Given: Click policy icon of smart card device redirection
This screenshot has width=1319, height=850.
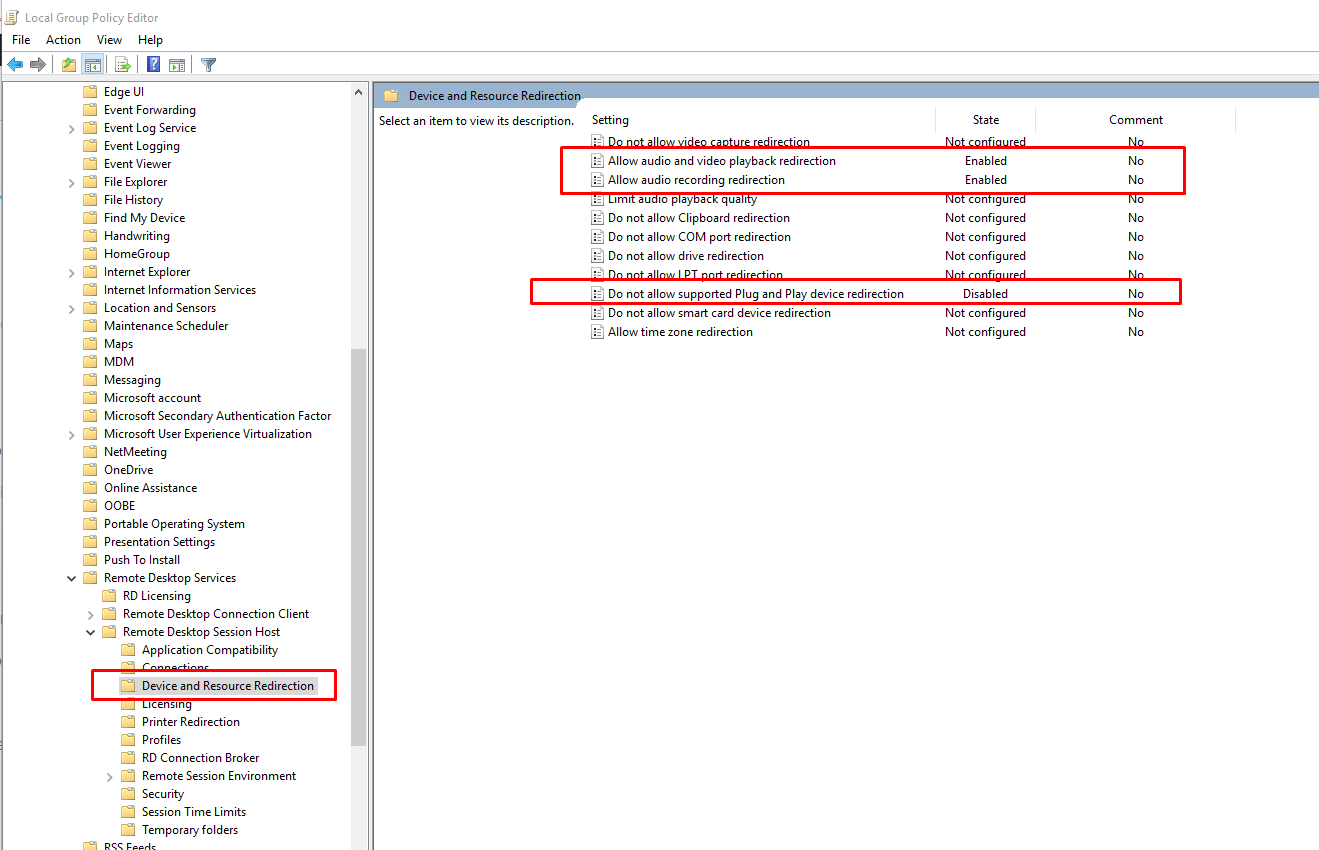Looking at the screenshot, I should point(598,313).
